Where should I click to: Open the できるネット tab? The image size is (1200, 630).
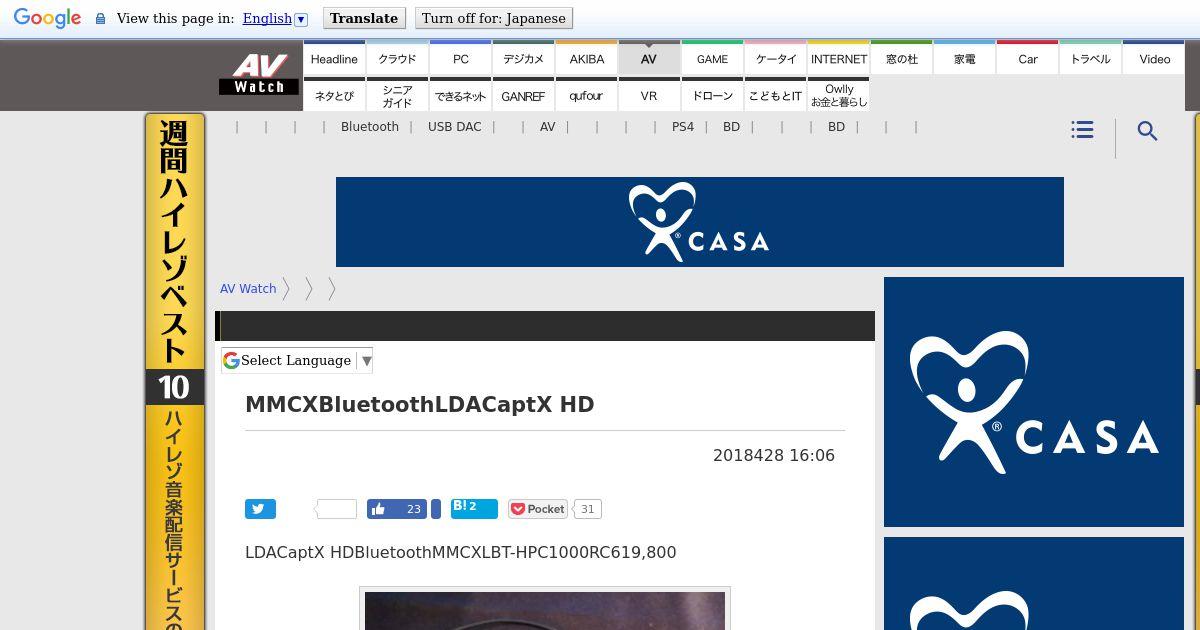click(461, 95)
